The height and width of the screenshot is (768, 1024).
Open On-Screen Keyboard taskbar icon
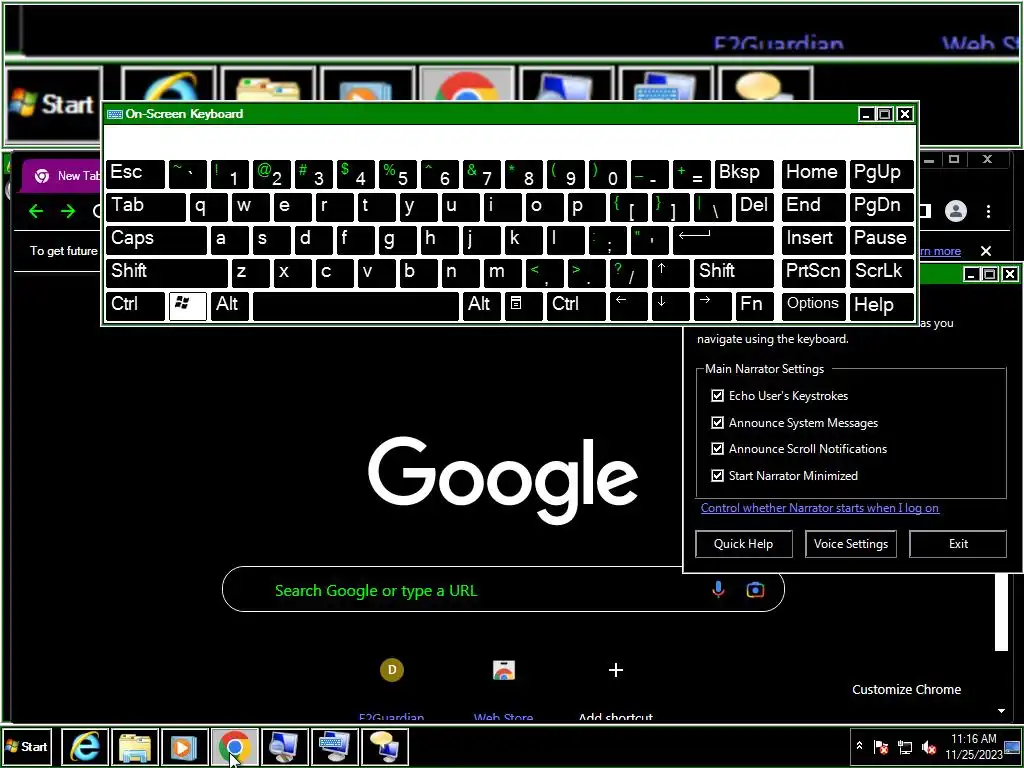tap(334, 746)
